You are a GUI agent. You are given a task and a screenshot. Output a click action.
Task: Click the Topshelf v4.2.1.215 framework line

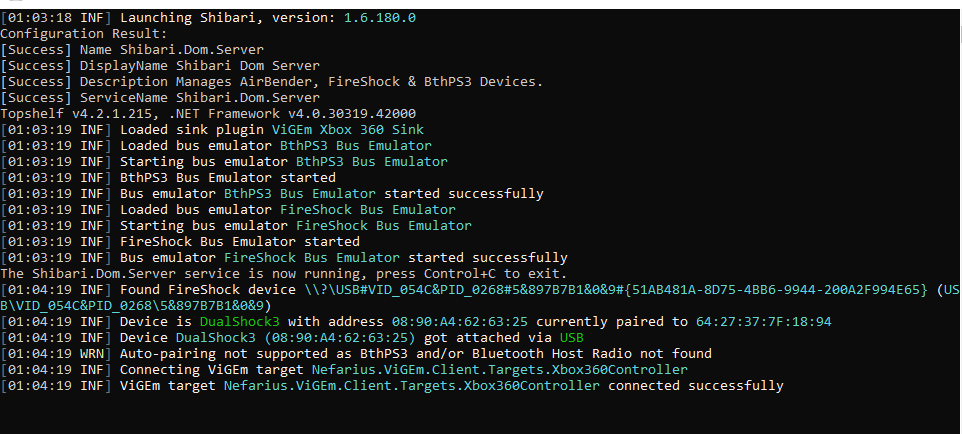pyautogui.click(x=208, y=114)
